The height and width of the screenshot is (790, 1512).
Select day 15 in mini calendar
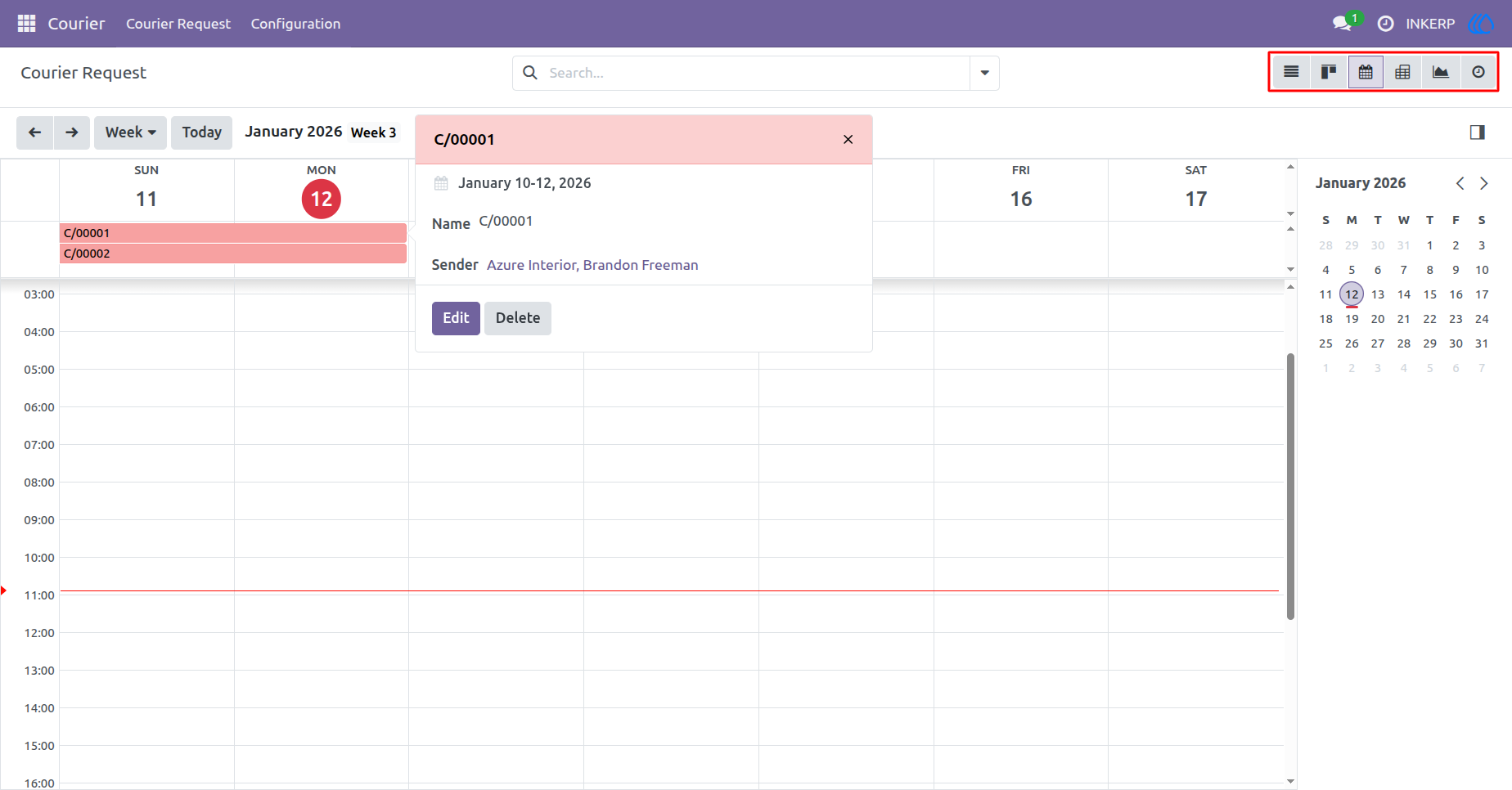(x=1430, y=294)
